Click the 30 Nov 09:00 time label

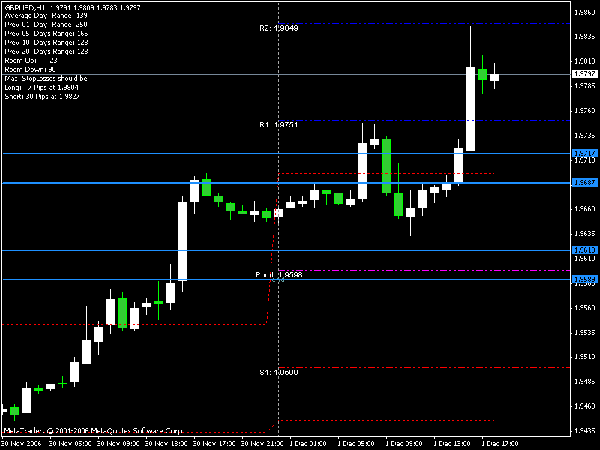(x=119, y=443)
